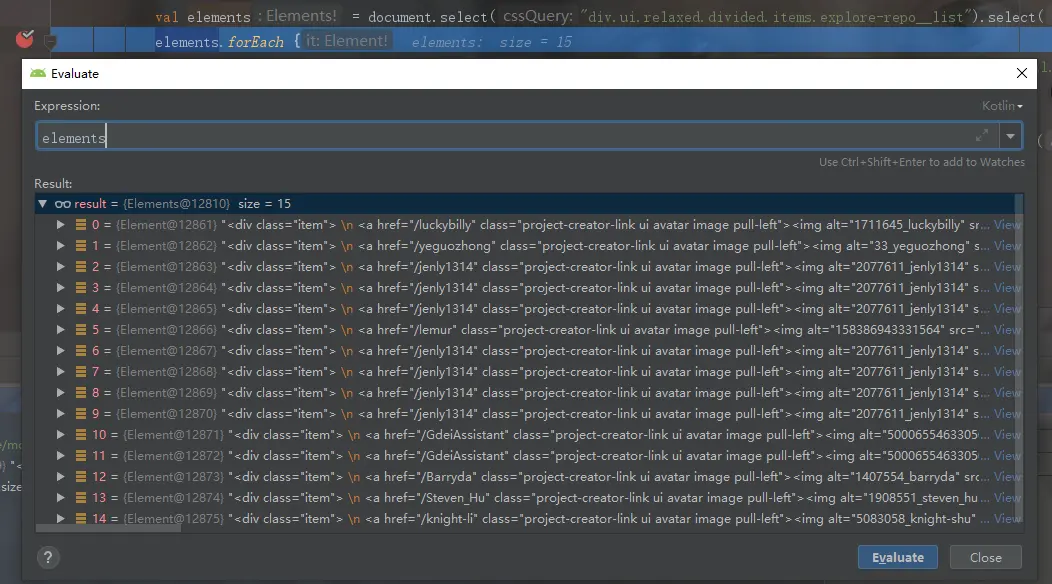Click View link for element 12
Screen dimensions: 1052x584
point(1007,477)
